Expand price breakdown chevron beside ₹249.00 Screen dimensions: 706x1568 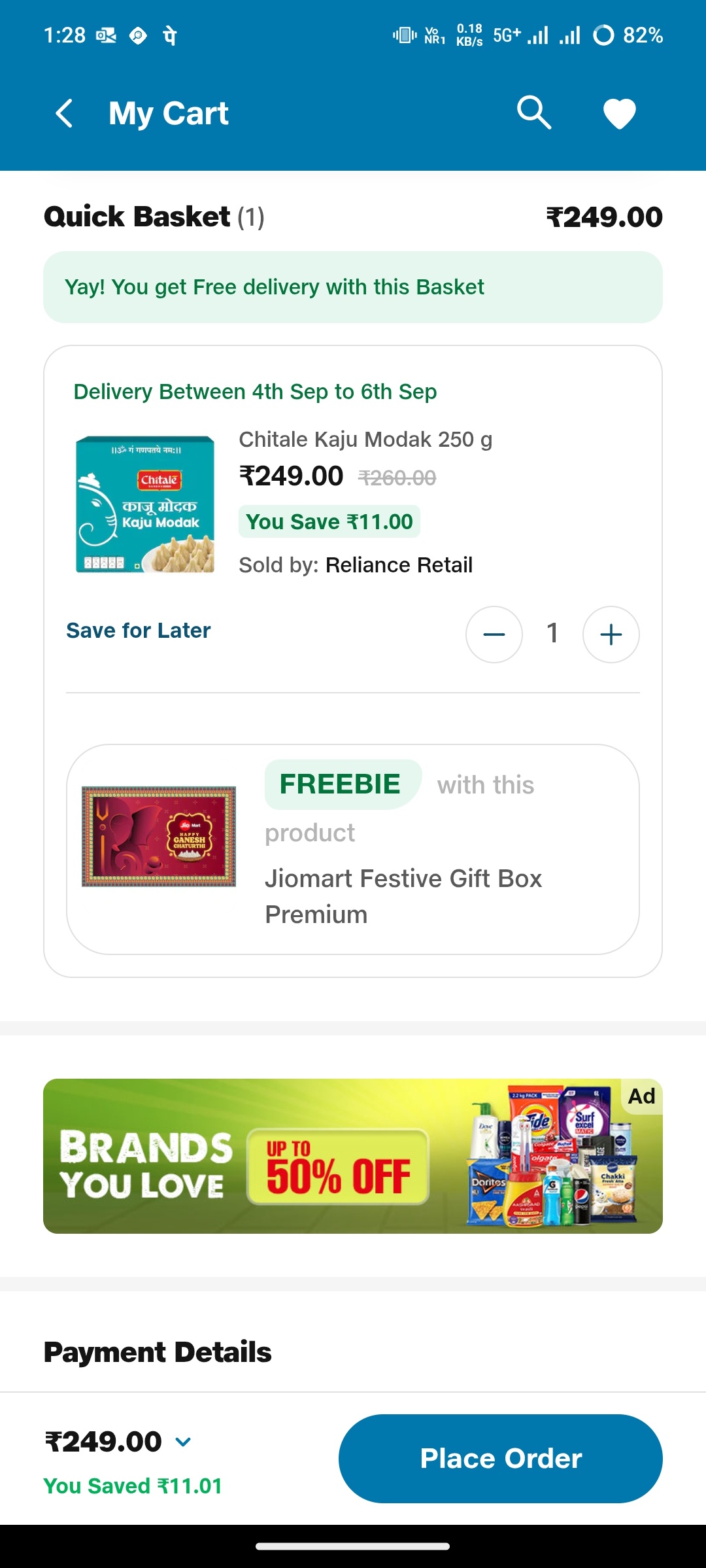[x=184, y=1442]
